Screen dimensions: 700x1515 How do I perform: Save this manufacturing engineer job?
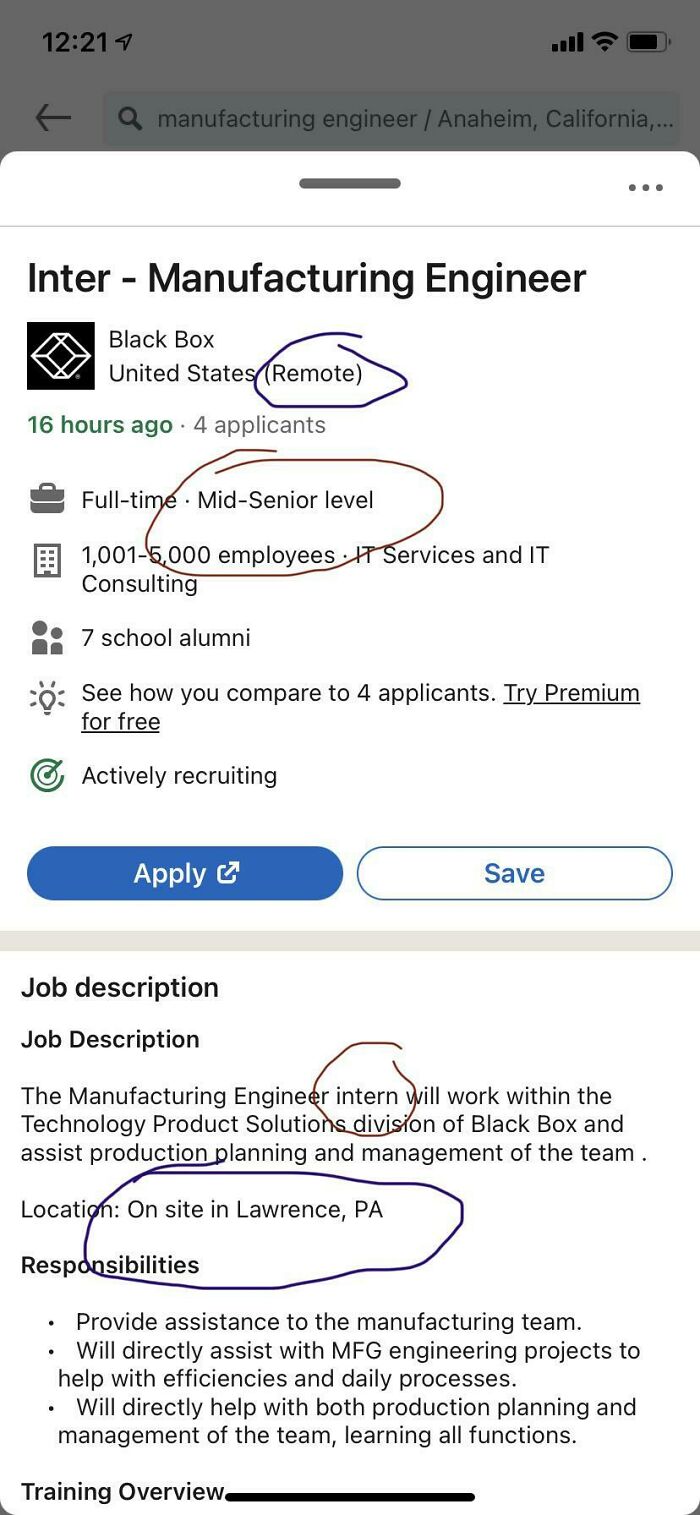tap(514, 872)
